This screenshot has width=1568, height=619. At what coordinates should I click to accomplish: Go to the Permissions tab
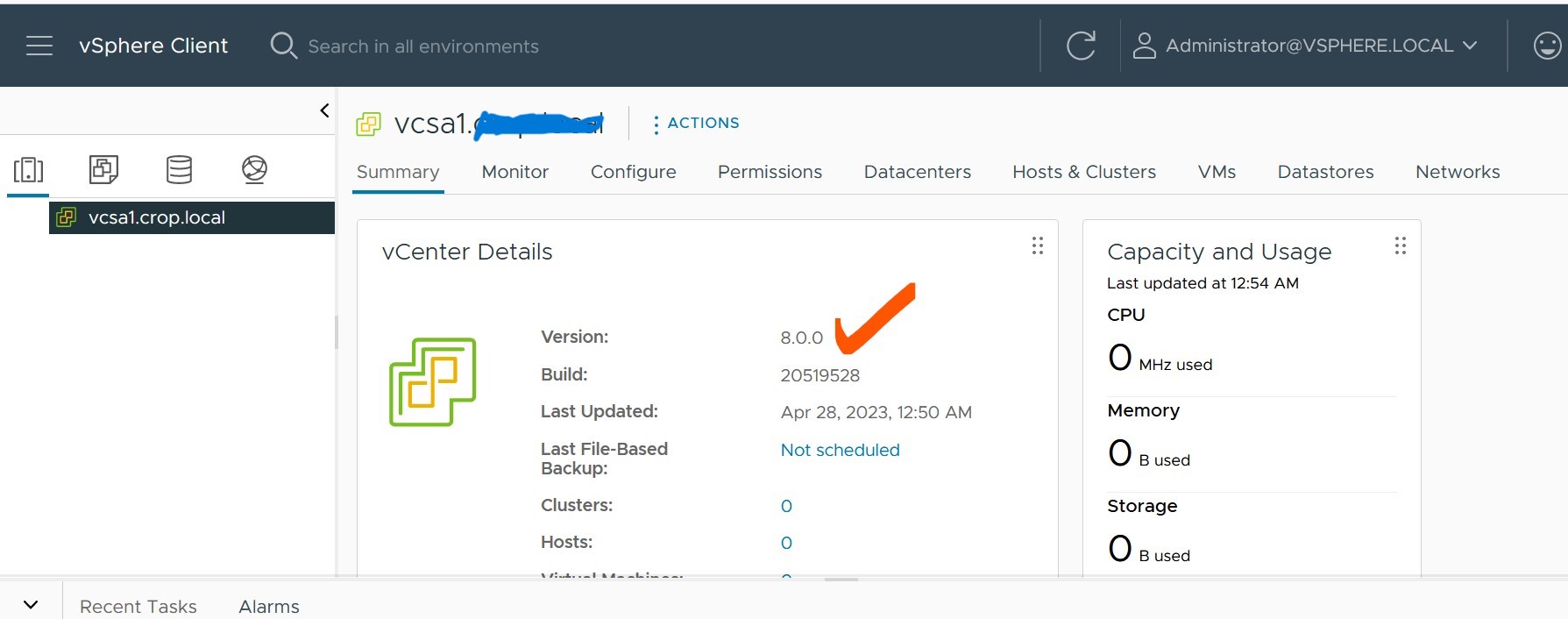pos(770,172)
